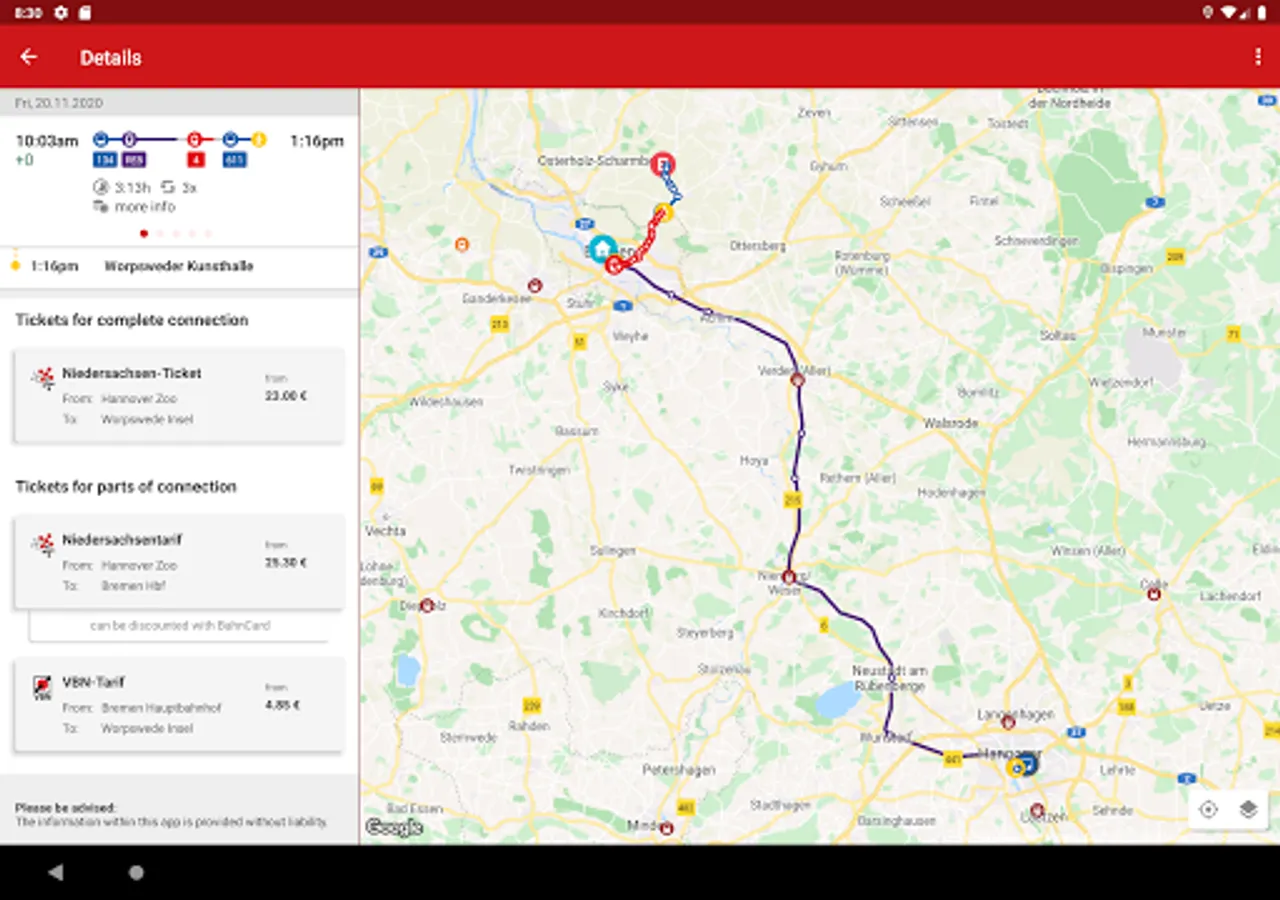Click the cyan house marker at Bremen

[602, 248]
